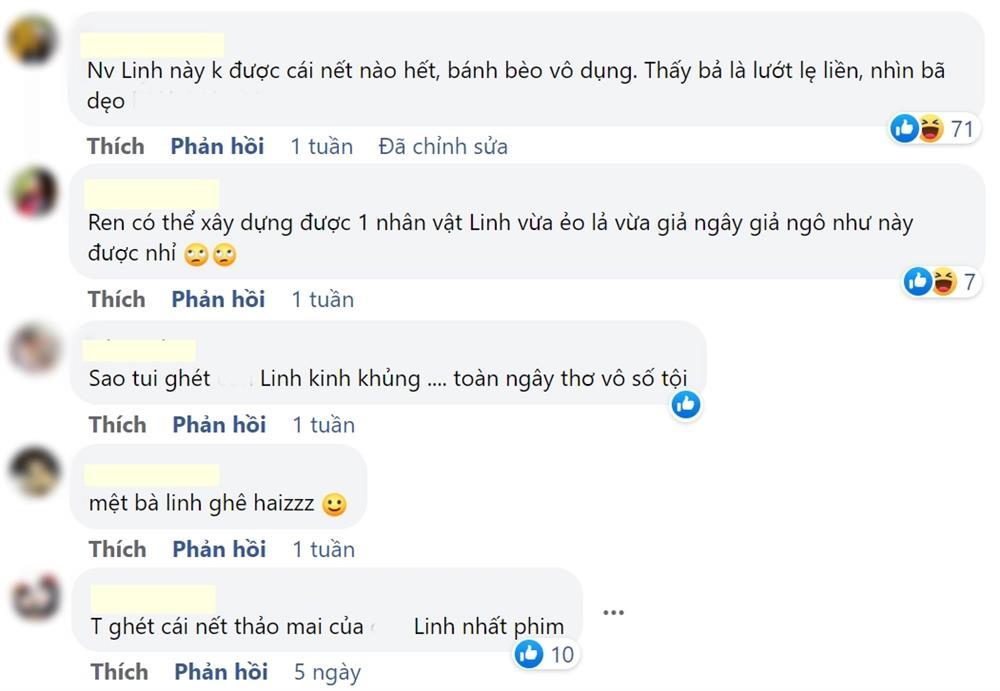Screen dimensions: 1000x691
Task: Click '1 tuần' timestamp on the first comment
Action: click(322, 146)
